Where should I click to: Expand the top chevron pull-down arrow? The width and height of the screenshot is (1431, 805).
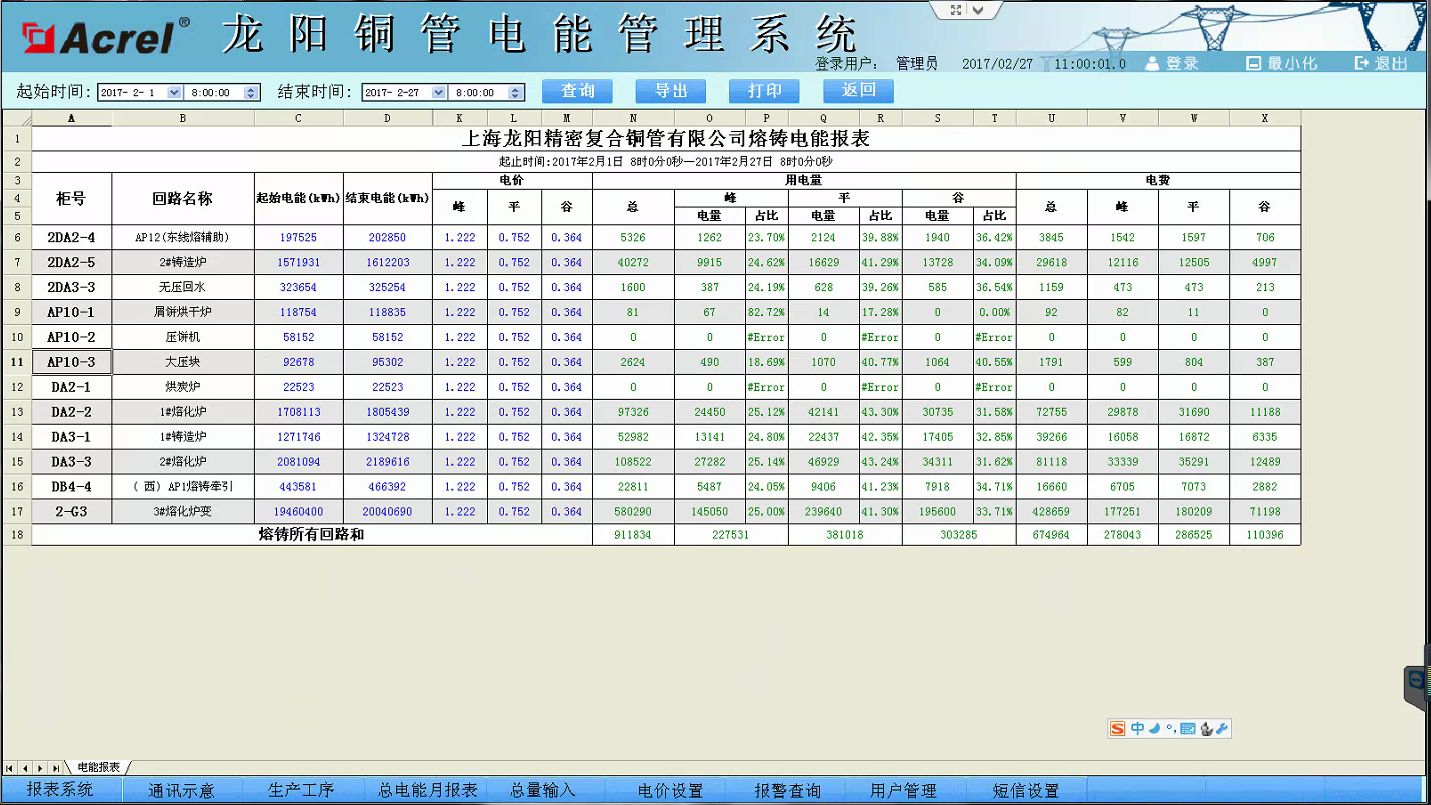click(x=978, y=10)
